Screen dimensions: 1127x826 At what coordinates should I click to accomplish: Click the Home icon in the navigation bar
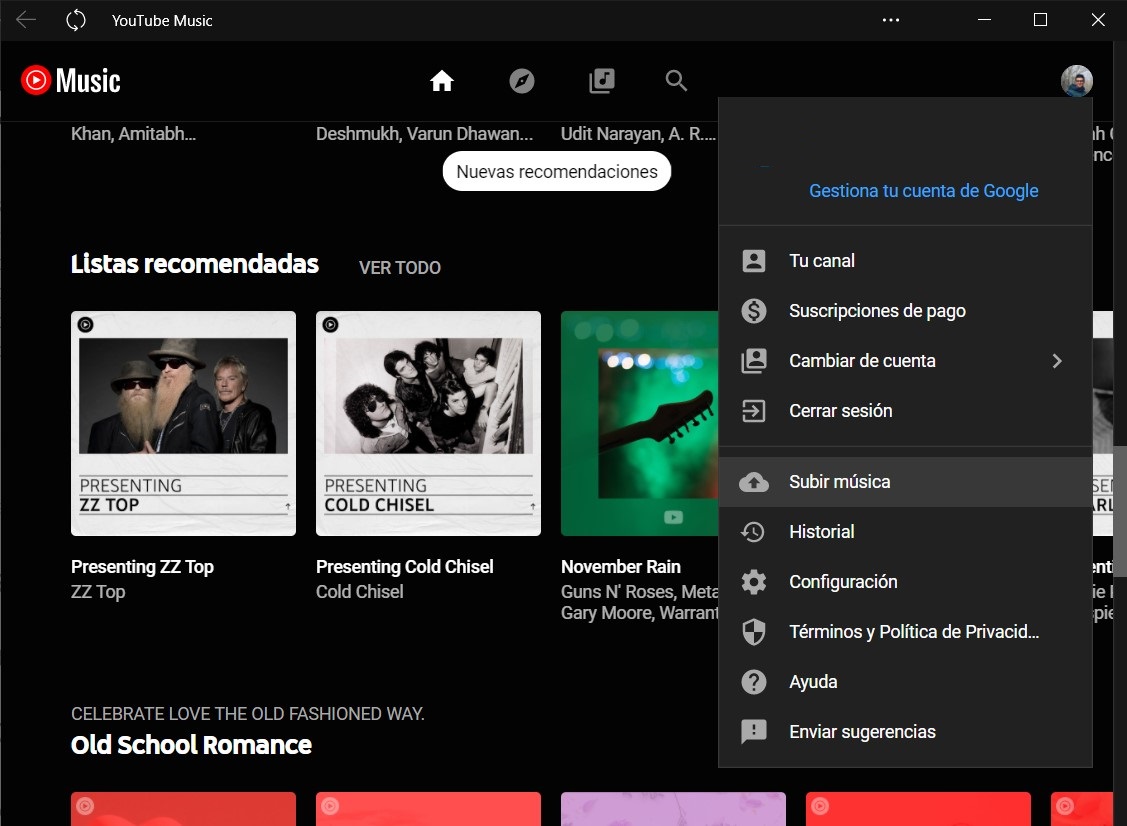click(x=442, y=81)
